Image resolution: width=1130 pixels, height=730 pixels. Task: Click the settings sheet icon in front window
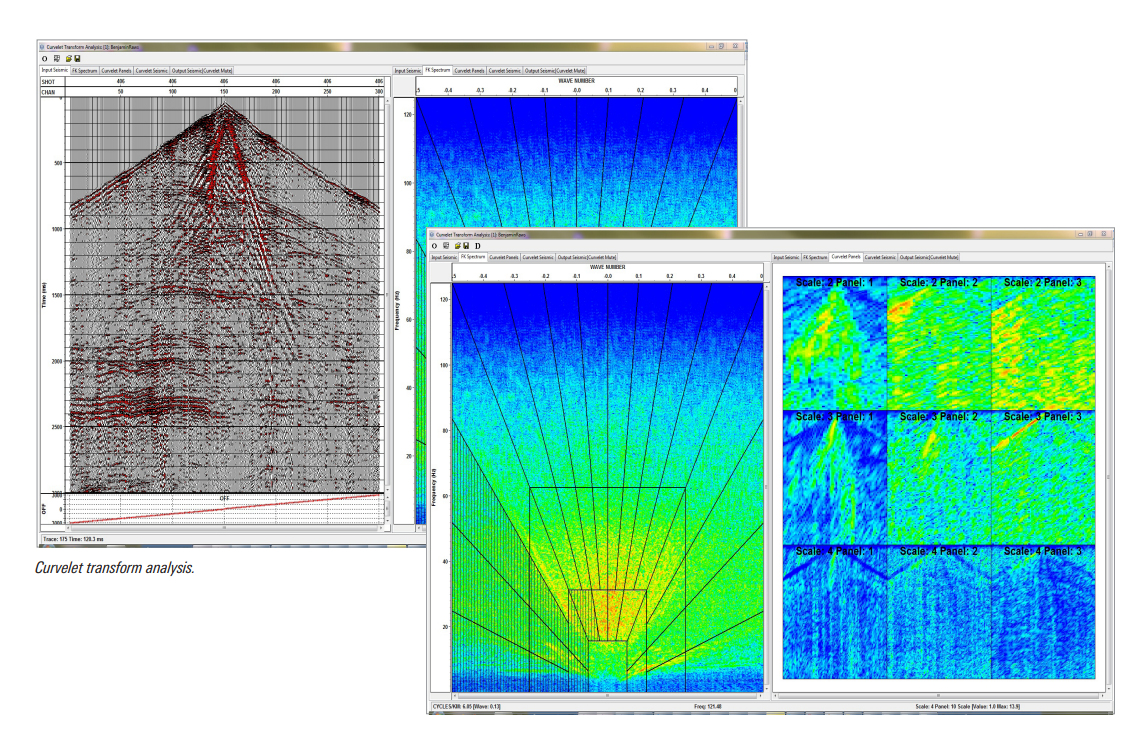pyautogui.click(x=446, y=245)
